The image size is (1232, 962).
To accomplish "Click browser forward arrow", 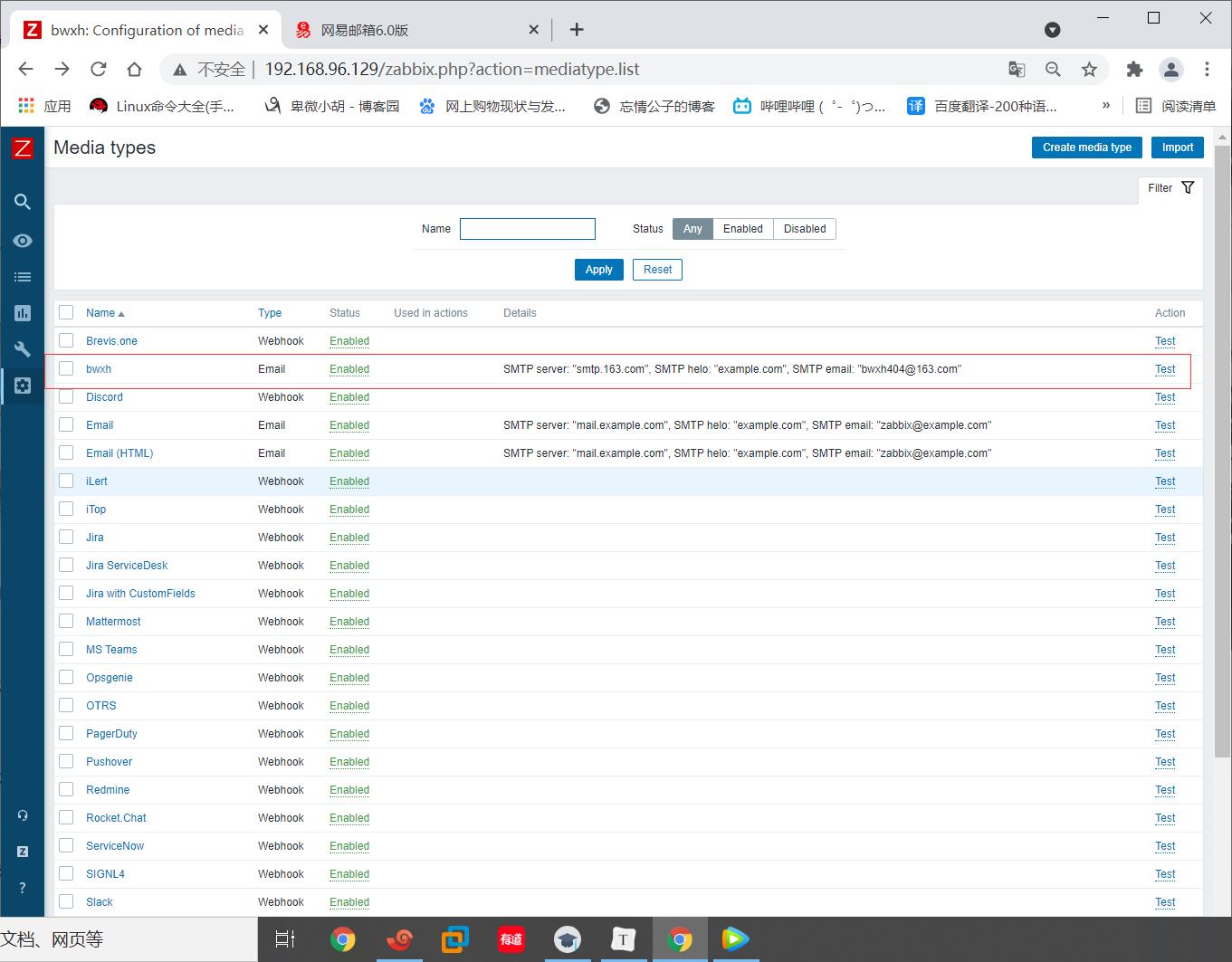I will [62, 69].
